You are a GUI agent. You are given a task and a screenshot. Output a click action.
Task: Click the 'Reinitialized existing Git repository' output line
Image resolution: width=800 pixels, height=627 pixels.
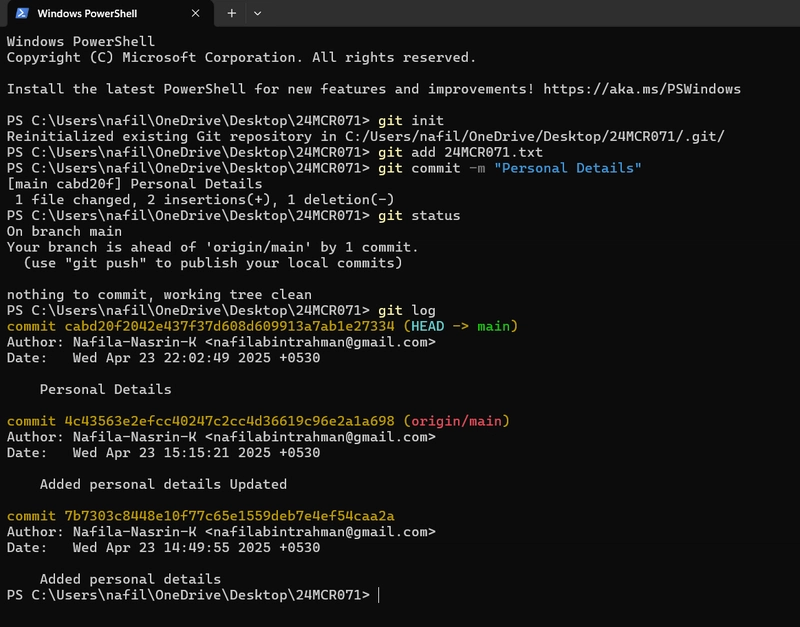pos(365,137)
